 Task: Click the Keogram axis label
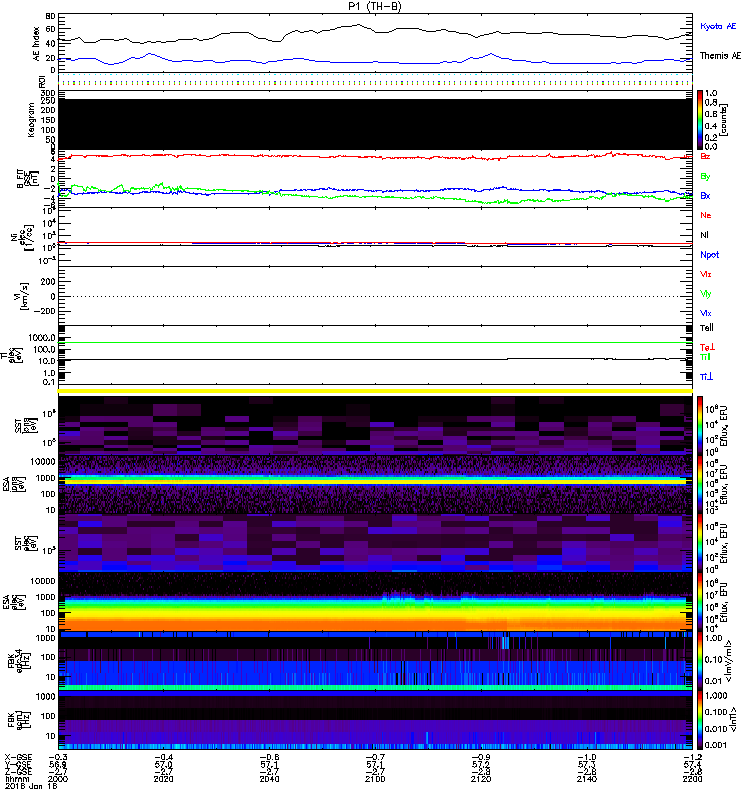pyautogui.click(x=31, y=120)
